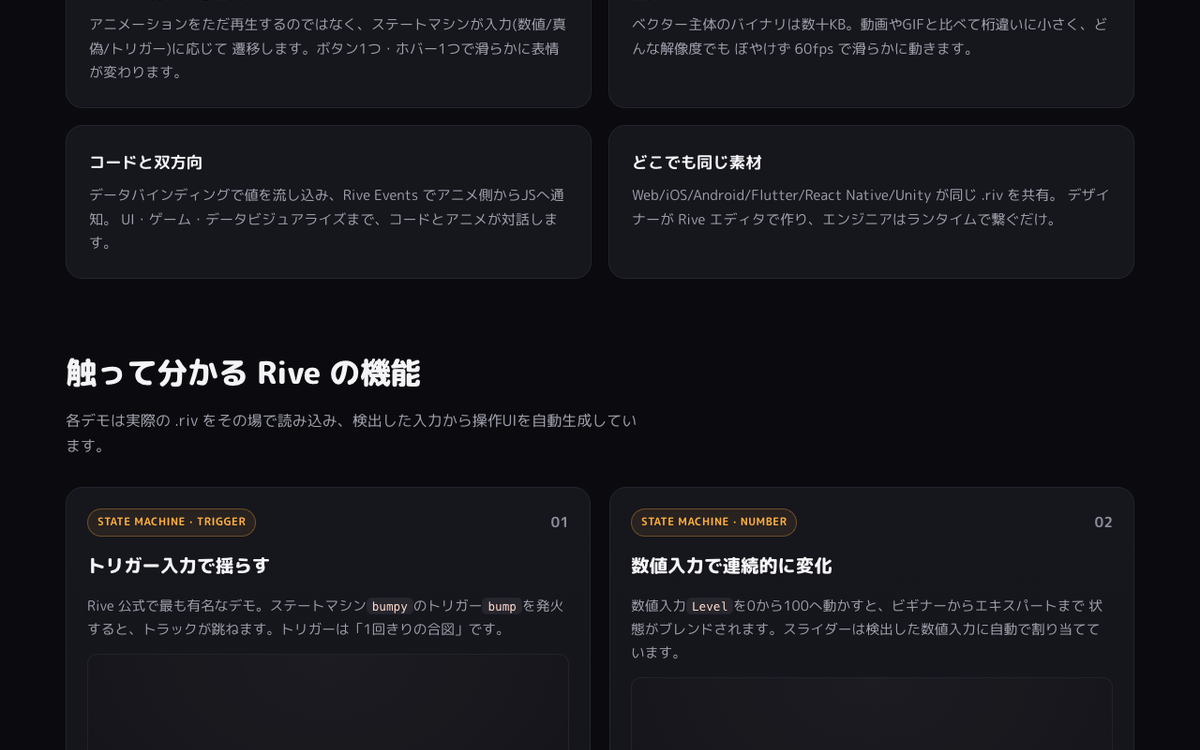The height and width of the screenshot is (750, 1200).
Task: Click the Rive Events data binding description
Action: coord(327,218)
